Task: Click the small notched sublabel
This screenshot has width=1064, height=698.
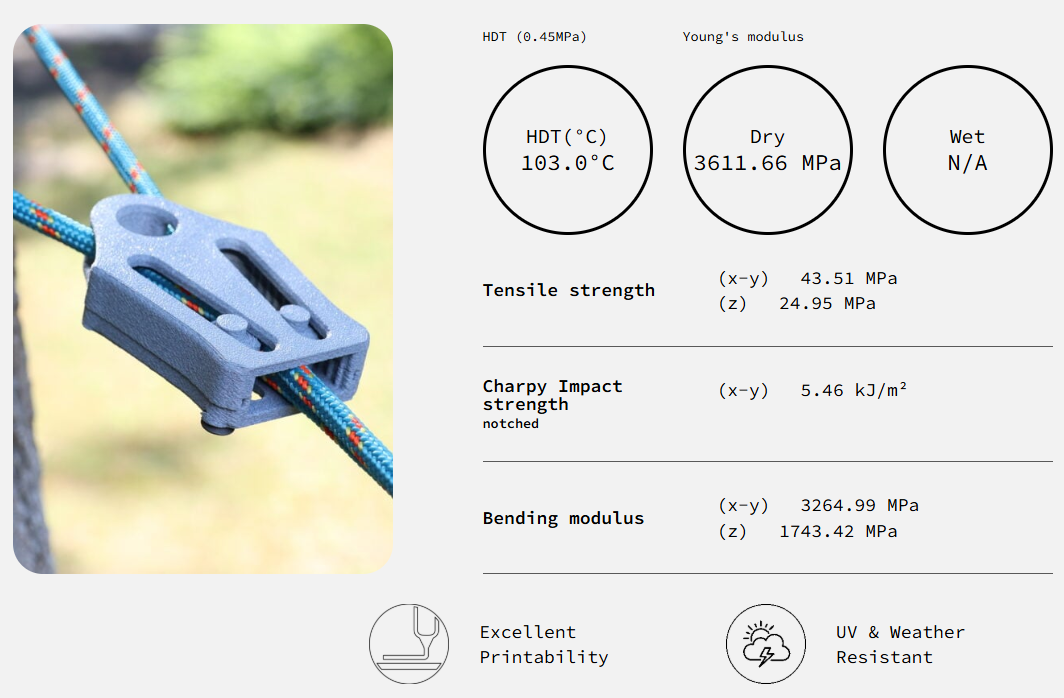Action: click(x=510, y=424)
